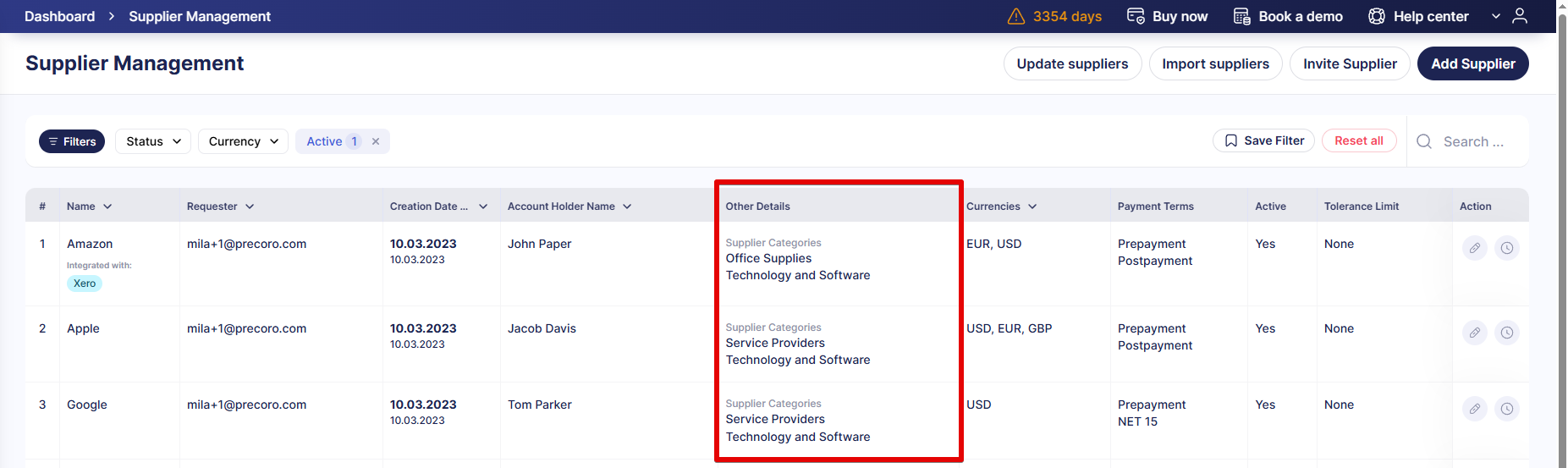
Task: Click the Amazon supplier name
Action: click(90, 244)
